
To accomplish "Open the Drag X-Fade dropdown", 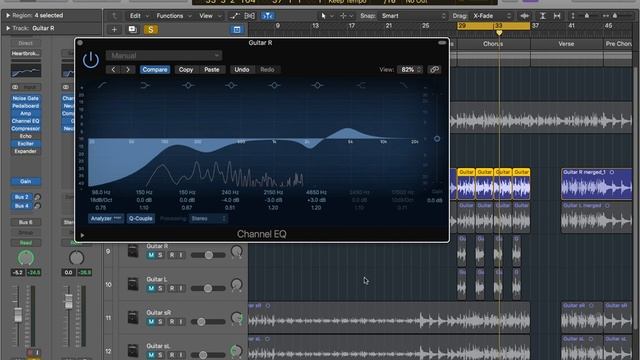I will pyautogui.click(x=492, y=16).
